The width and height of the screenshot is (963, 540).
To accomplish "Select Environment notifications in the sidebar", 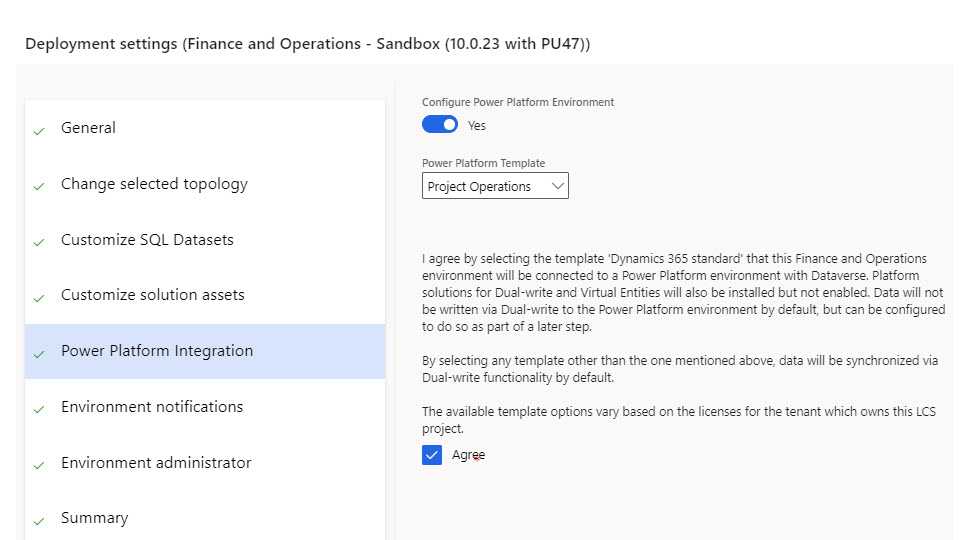I will coord(151,407).
